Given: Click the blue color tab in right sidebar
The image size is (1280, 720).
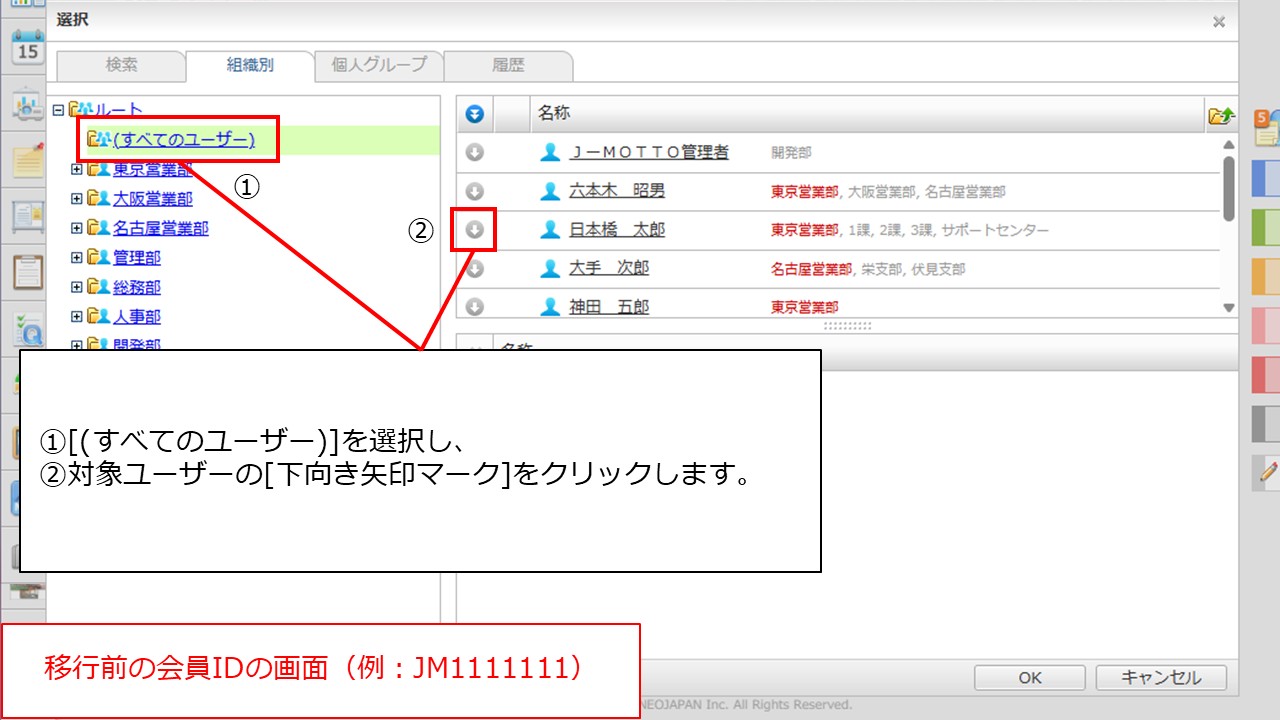Looking at the screenshot, I should pos(1266,179).
